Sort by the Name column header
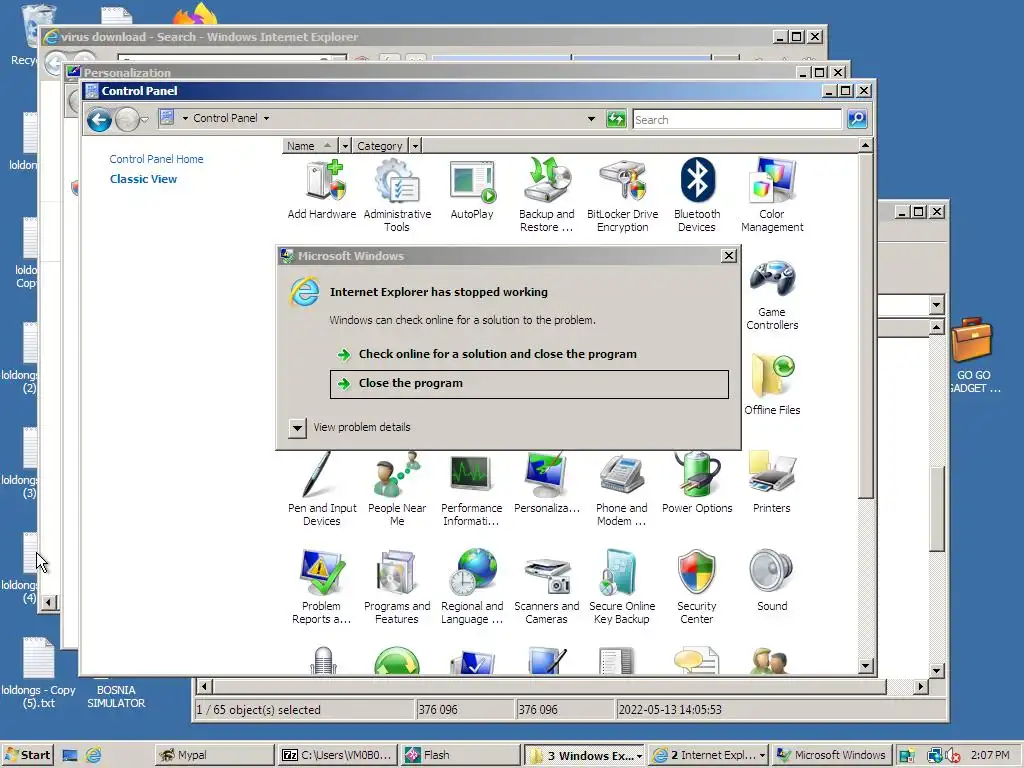Image resolution: width=1024 pixels, height=768 pixels. pyautogui.click(x=310, y=146)
